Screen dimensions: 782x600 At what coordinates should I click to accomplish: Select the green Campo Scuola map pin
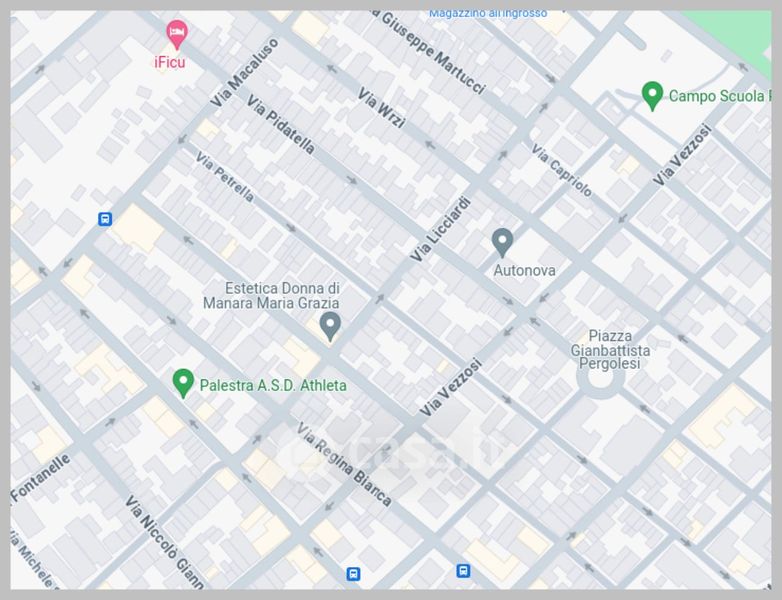tap(652, 96)
